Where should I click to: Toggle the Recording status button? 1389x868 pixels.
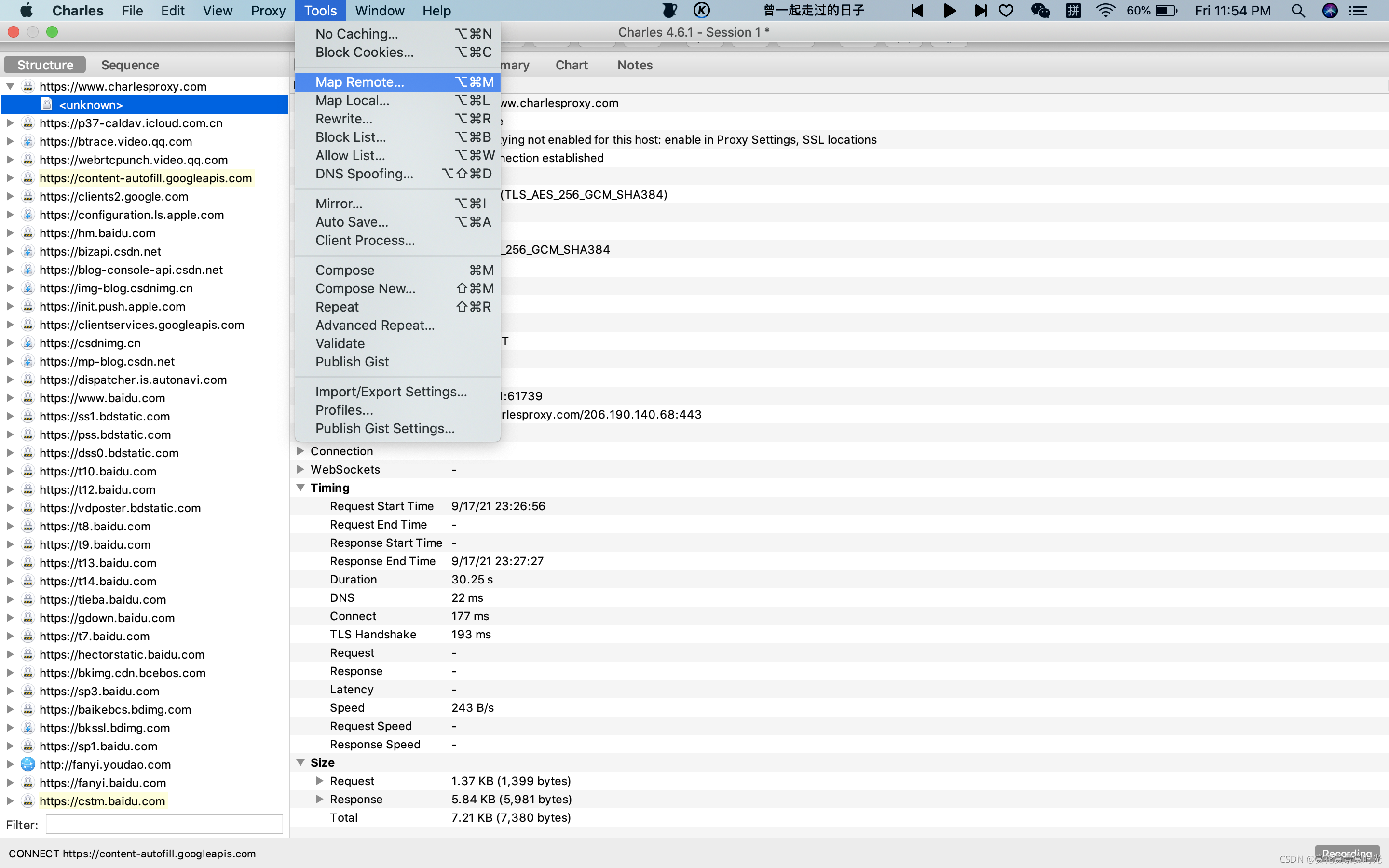(1347, 853)
